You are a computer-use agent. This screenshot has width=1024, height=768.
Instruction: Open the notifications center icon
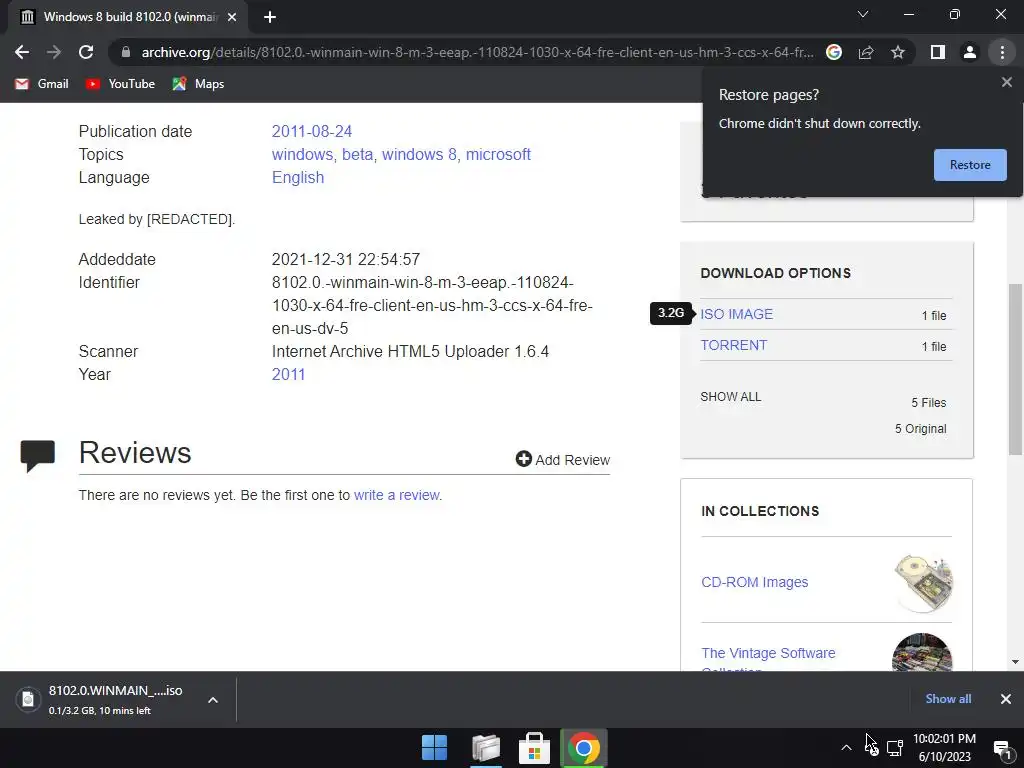pos(1002,749)
